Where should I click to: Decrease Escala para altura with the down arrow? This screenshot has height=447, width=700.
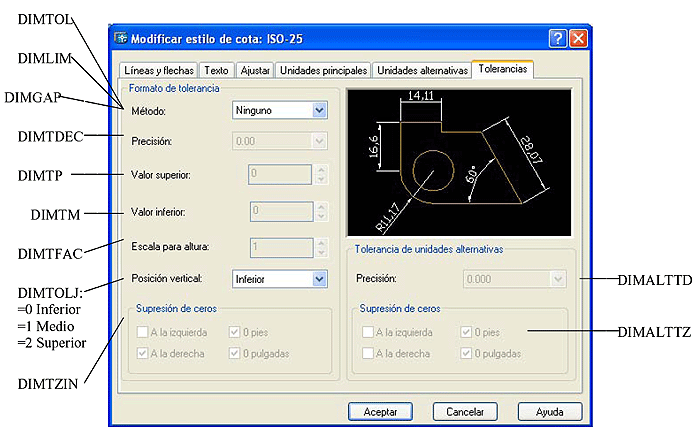click(x=321, y=253)
